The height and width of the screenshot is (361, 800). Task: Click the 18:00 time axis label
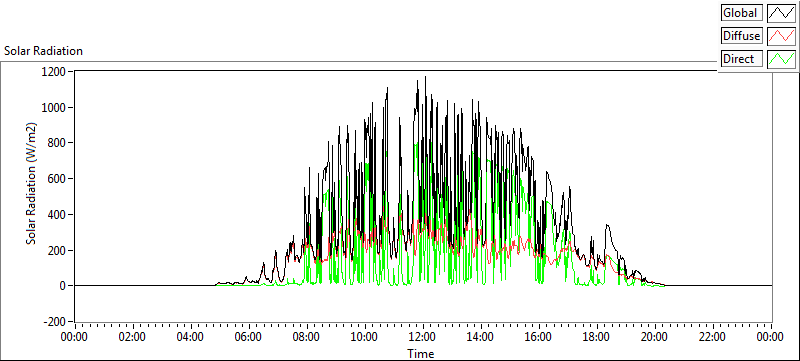tap(596, 337)
